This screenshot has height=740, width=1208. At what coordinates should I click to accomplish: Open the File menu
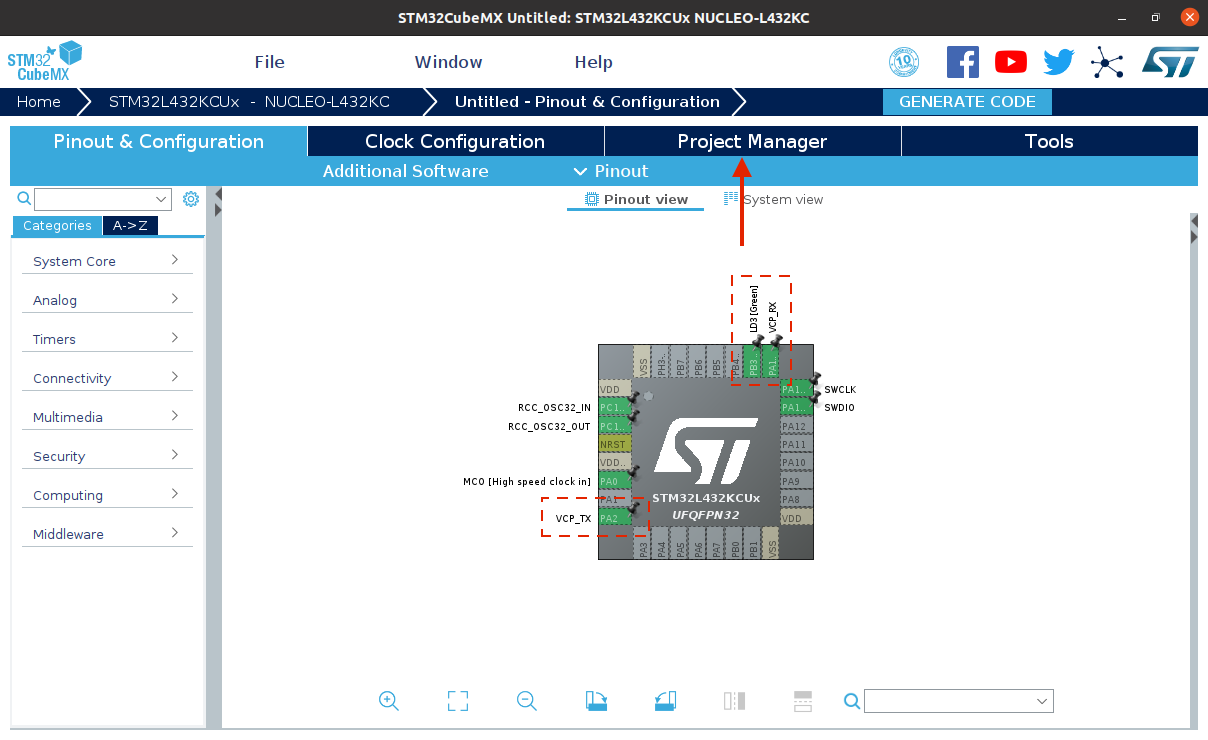coord(269,62)
